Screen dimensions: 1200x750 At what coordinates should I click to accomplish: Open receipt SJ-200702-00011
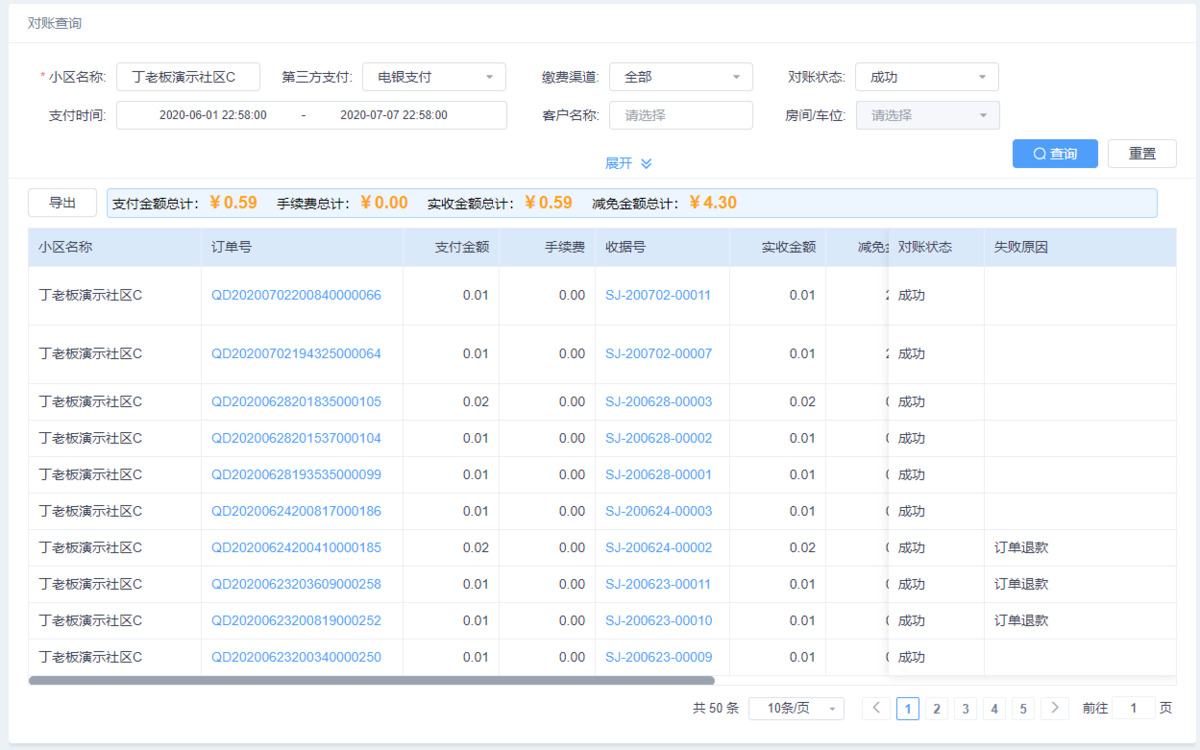pyautogui.click(x=659, y=295)
